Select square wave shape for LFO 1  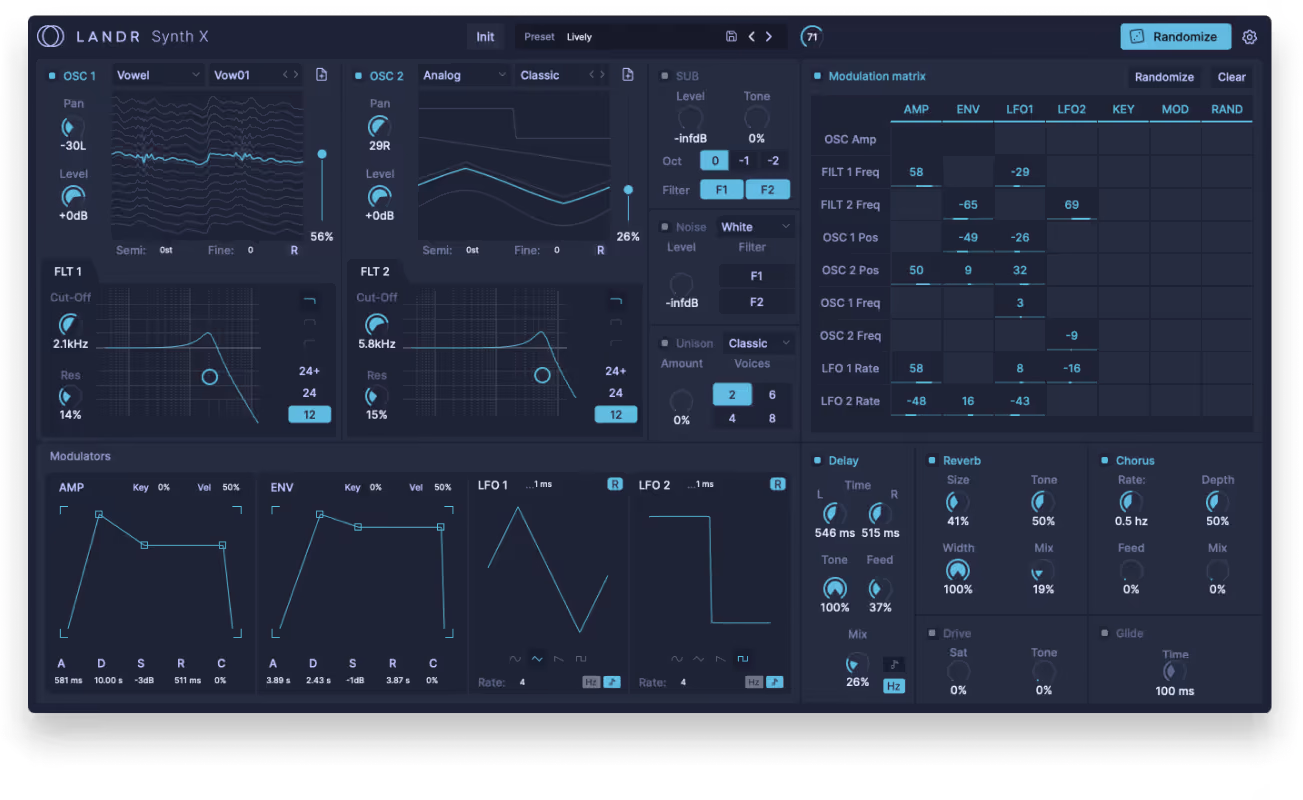point(581,659)
